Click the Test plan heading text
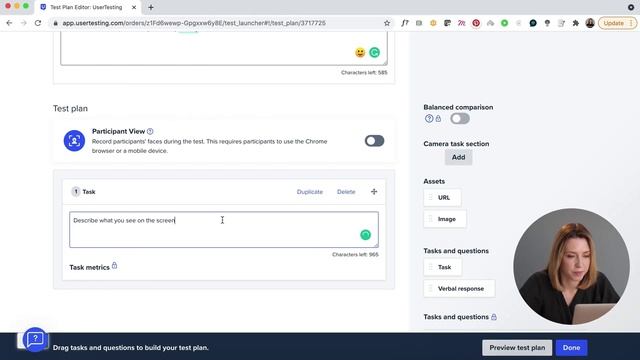Screen dimensions: 640x360 70,108
